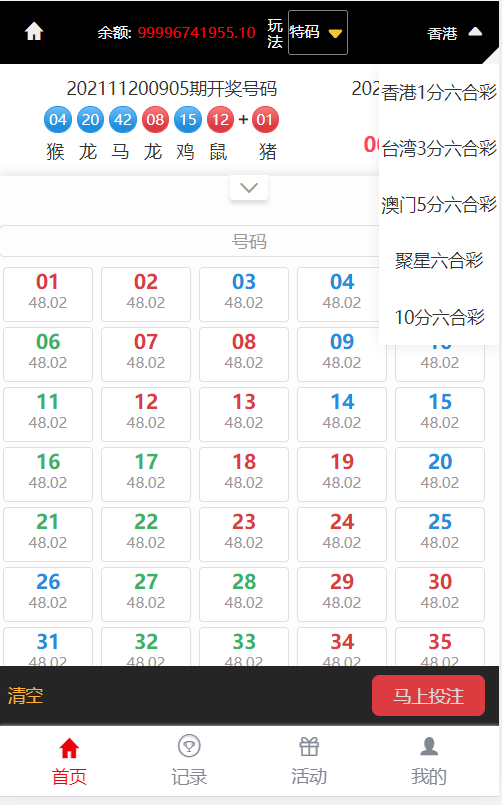Viewport: 502px width, 805px height.
Task: Toggle number 04 bet cell
Action: [339, 294]
